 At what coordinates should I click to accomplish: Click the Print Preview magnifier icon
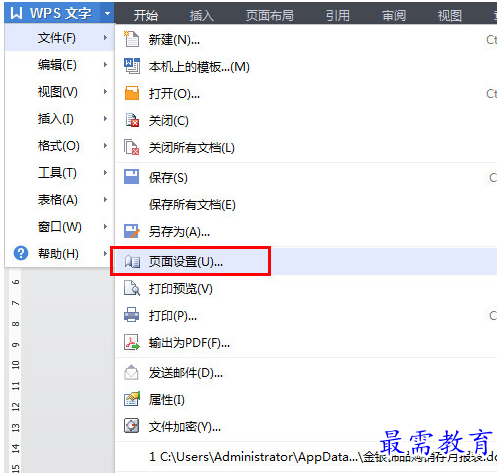pyautogui.click(x=132, y=288)
